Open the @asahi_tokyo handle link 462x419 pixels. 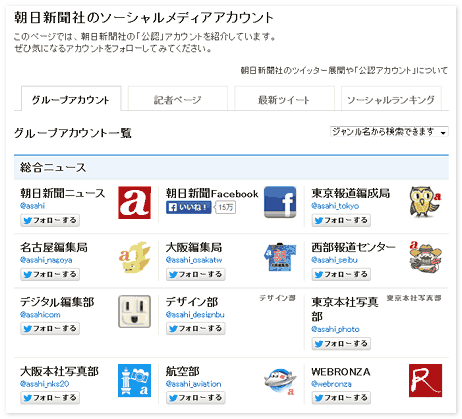(x=335, y=206)
